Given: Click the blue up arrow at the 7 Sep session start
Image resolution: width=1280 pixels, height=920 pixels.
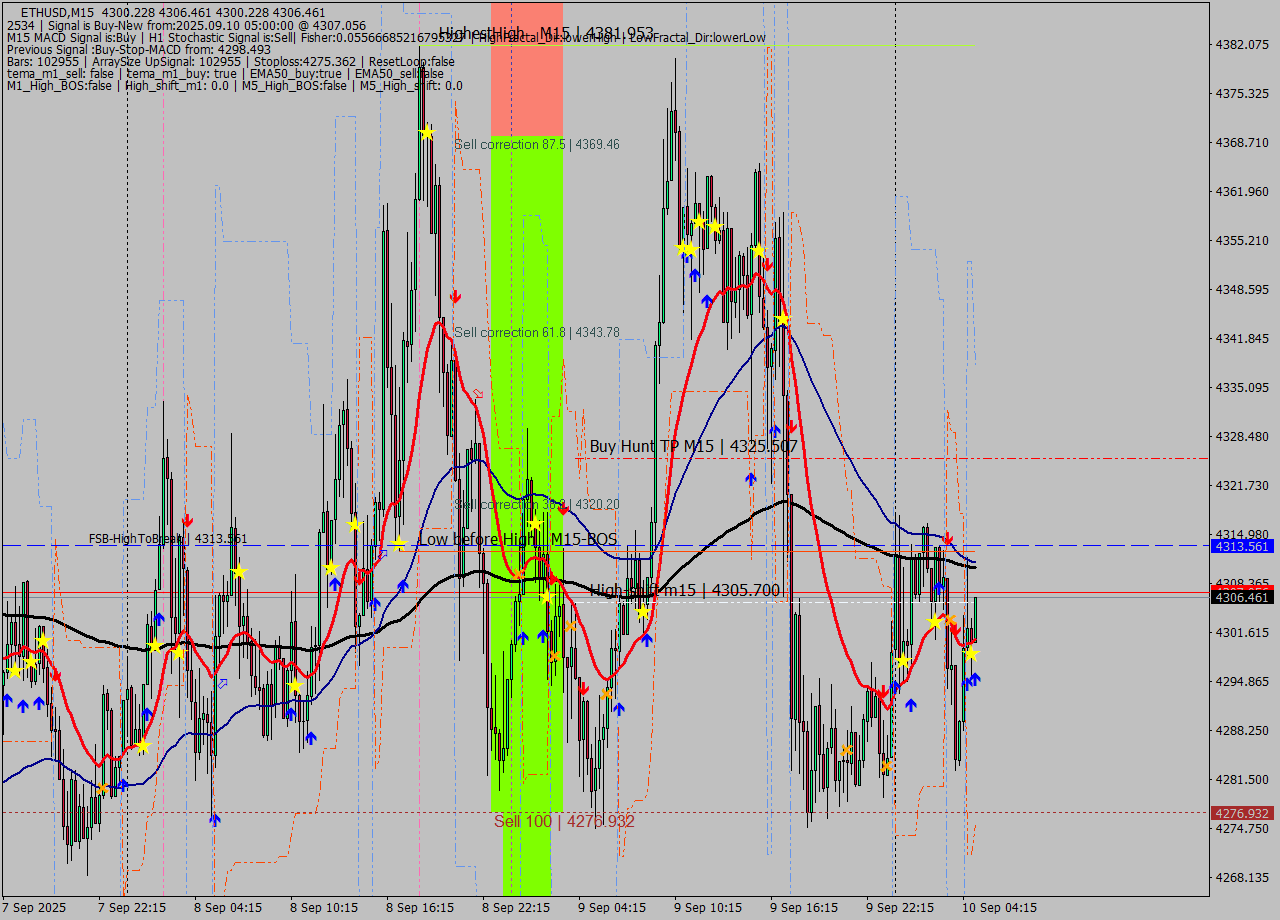Looking at the screenshot, I should pos(8,702).
